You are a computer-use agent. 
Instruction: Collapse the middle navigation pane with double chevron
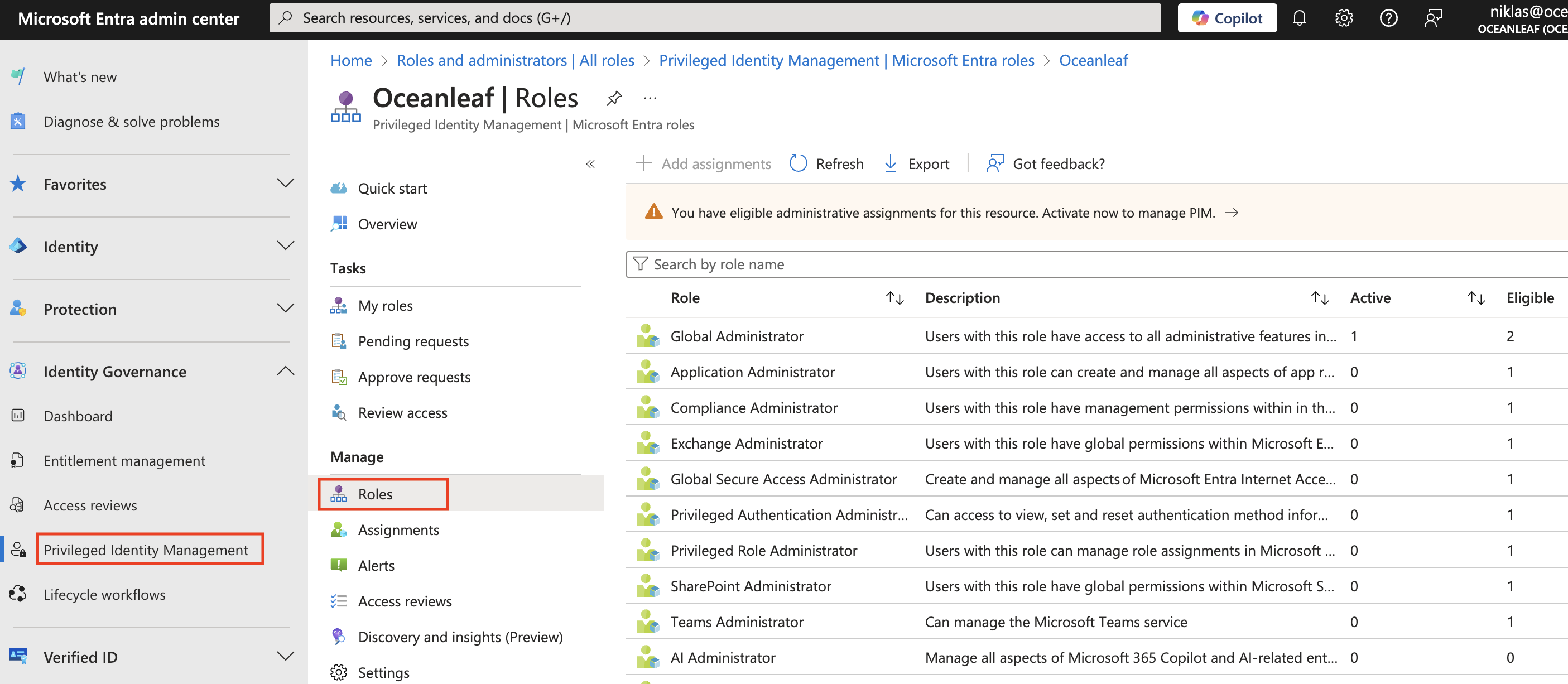589,163
